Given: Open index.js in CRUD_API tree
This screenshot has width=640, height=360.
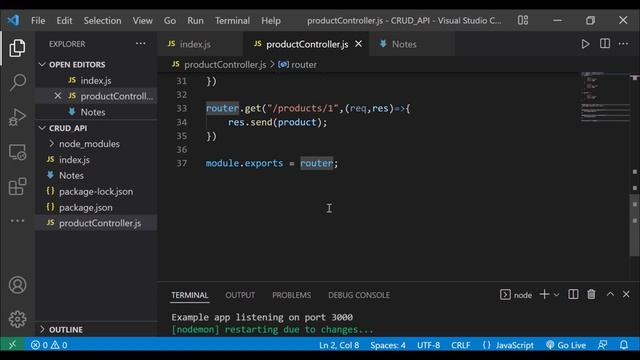Looking at the screenshot, I should 74,160.
